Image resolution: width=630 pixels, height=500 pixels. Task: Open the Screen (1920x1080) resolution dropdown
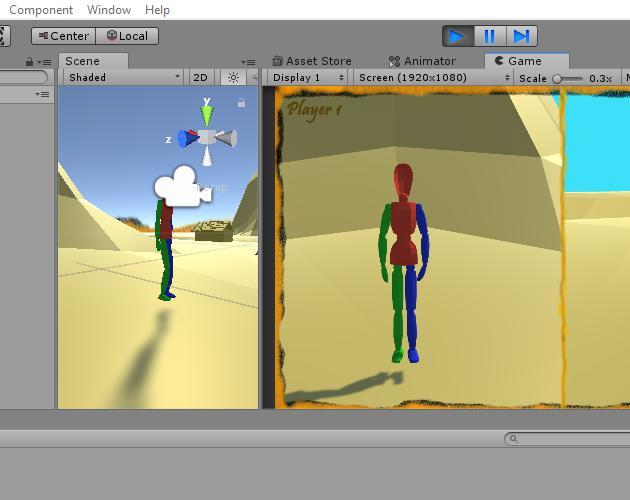point(432,77)
